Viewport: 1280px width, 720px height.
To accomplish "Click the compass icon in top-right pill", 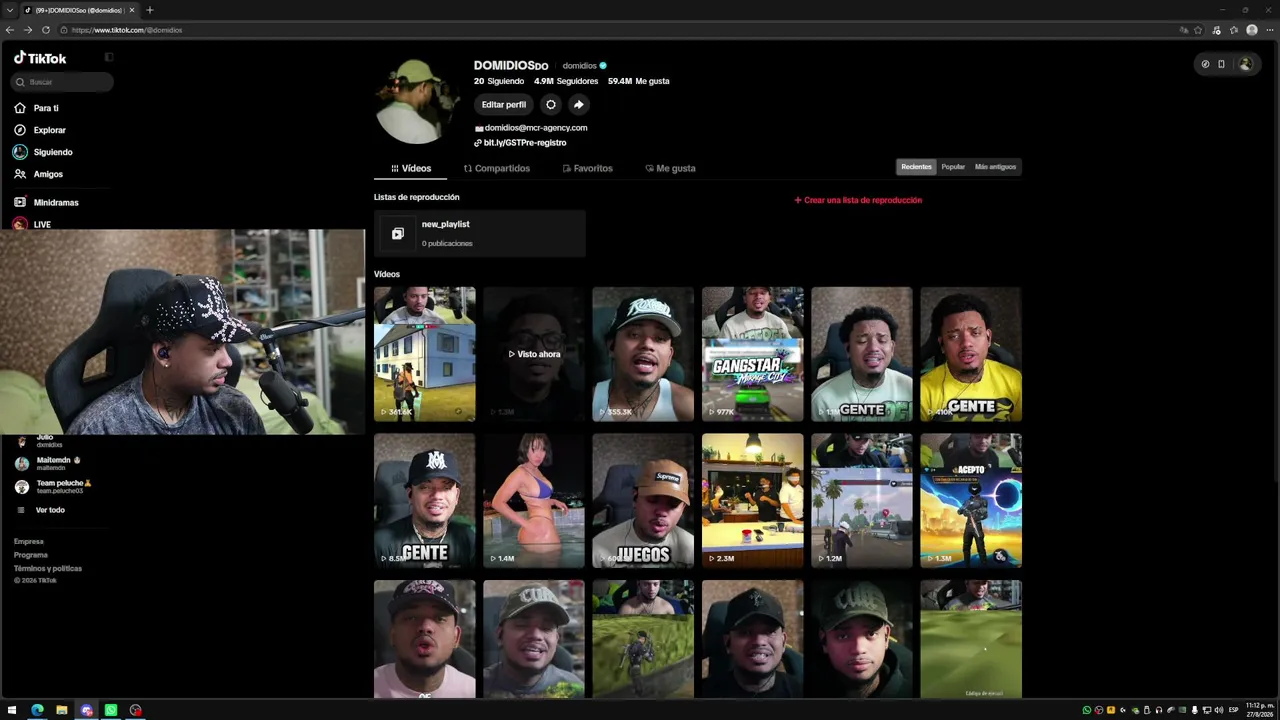I will 1205,64.
